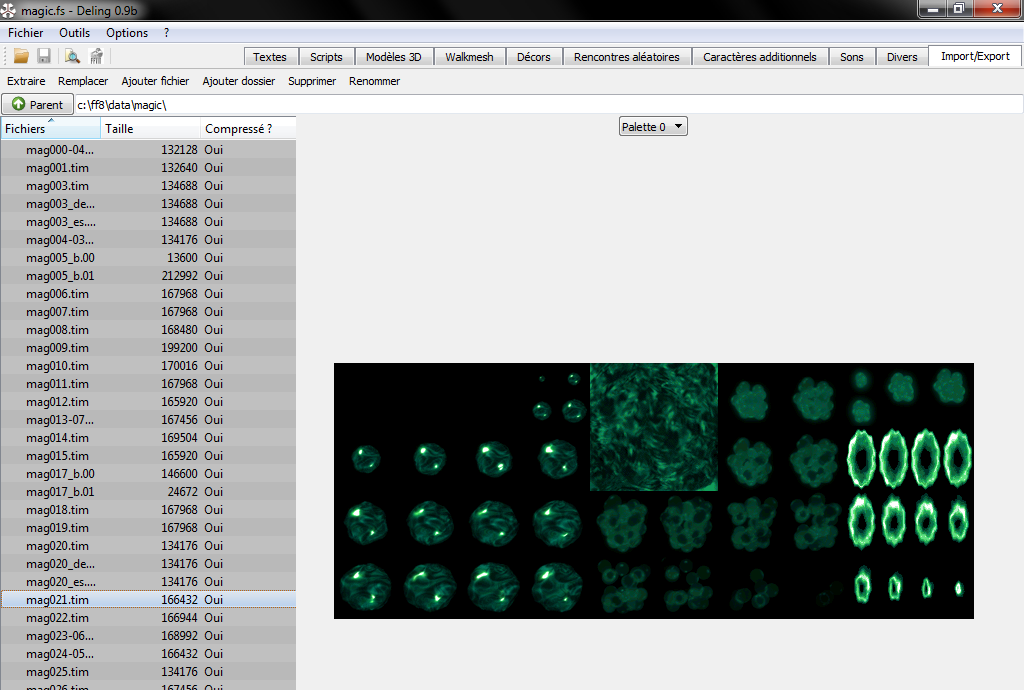
Task: Go up with the Parent button
Action: pos(37,104)
